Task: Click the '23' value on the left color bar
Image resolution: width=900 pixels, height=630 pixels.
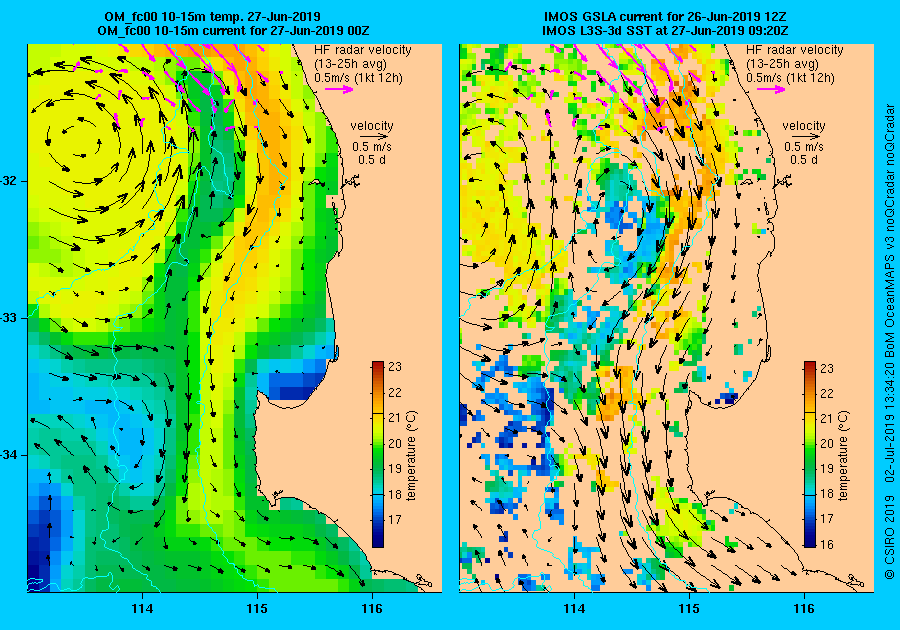Action: pyautogui.click(x=395, y=367)
